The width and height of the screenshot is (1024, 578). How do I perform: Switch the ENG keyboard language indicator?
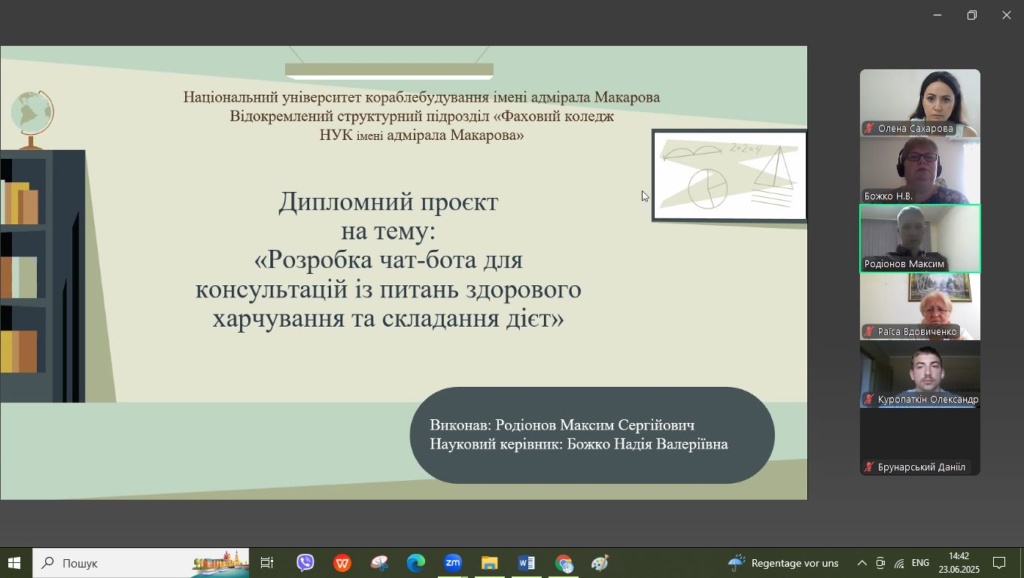tap(920, 563)
